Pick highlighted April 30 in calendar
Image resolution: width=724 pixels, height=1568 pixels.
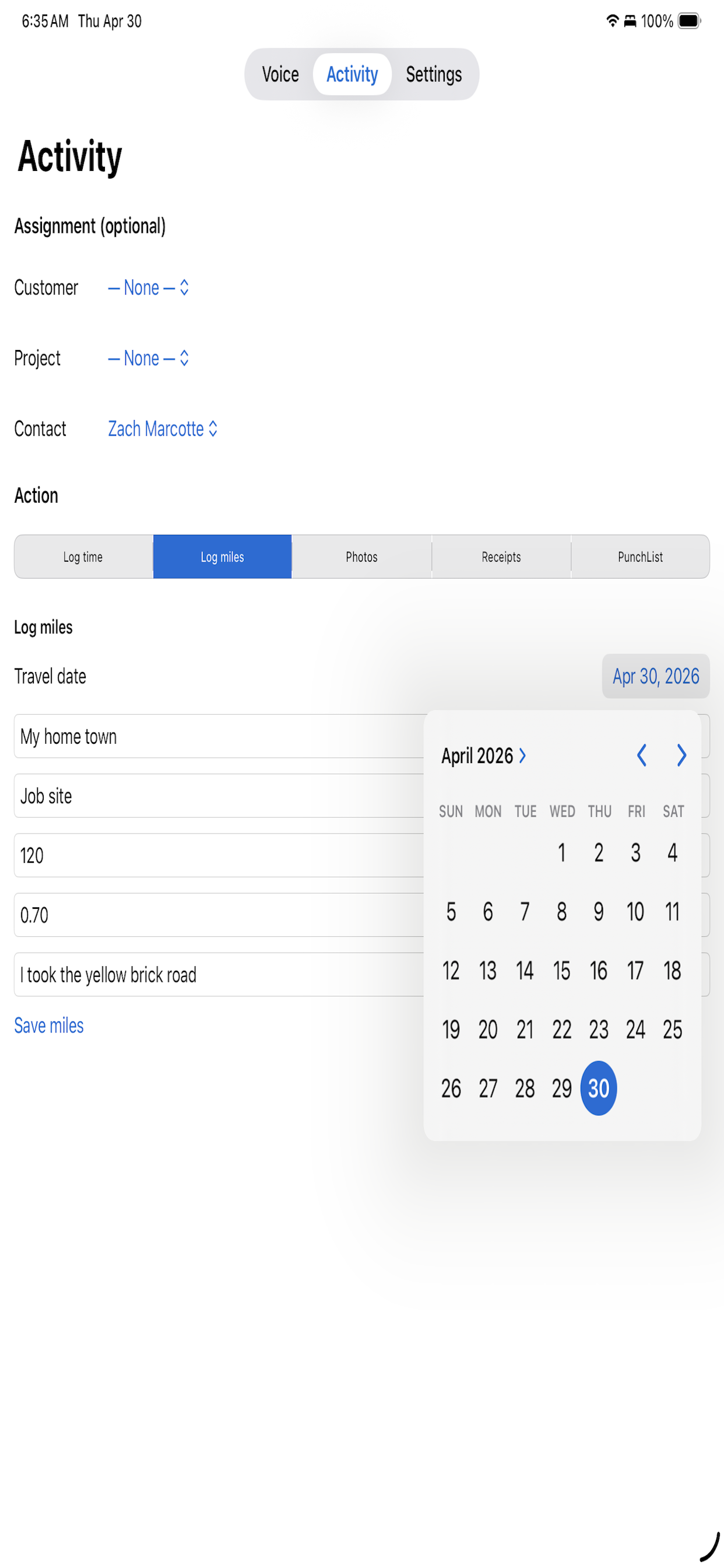(599, 1088)
